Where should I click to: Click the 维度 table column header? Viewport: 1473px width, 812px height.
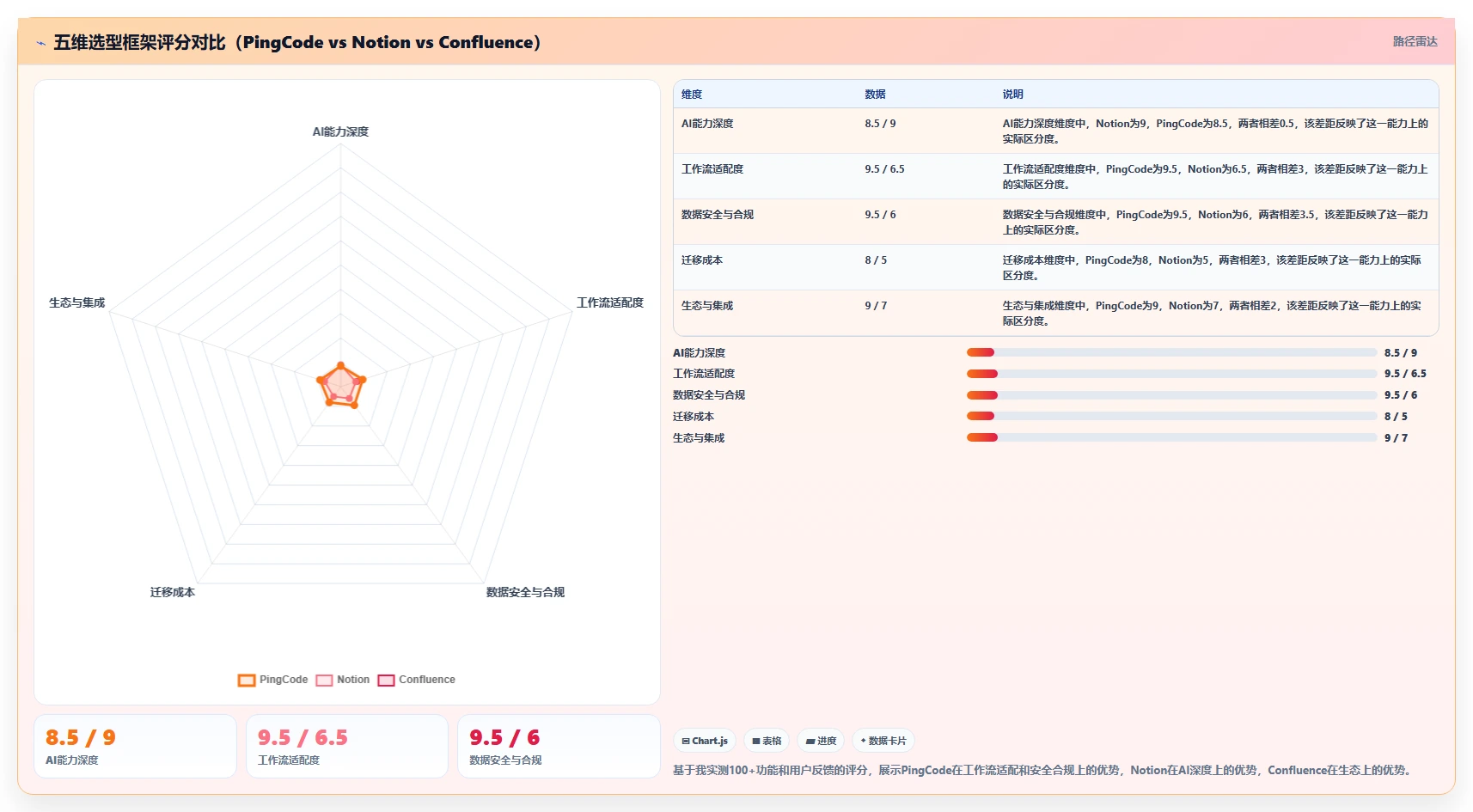point(692,95)
